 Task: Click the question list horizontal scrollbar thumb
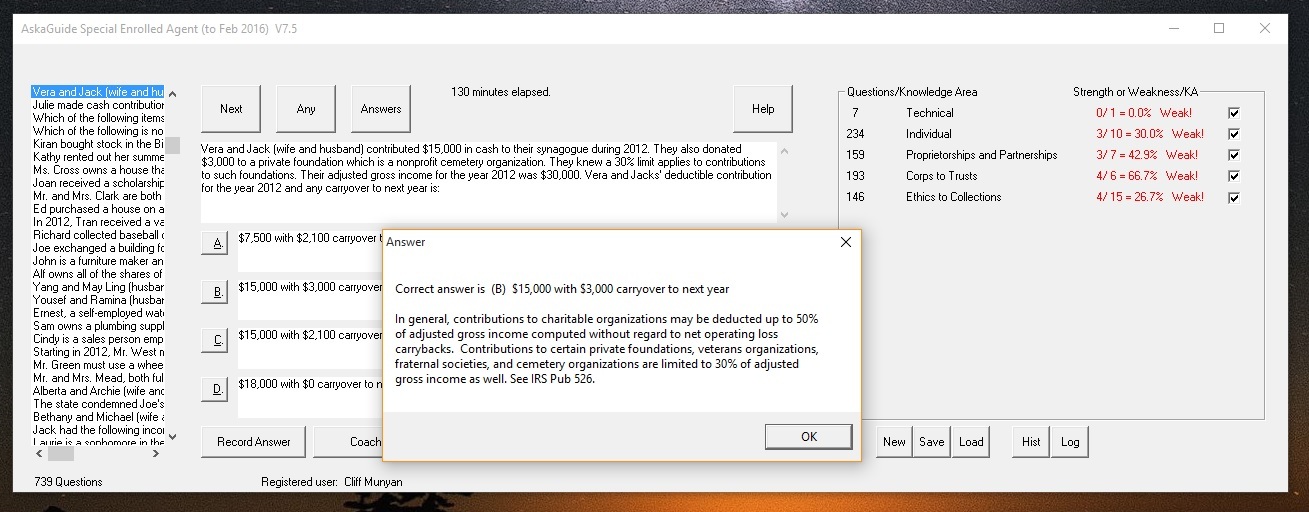[61, 453]
